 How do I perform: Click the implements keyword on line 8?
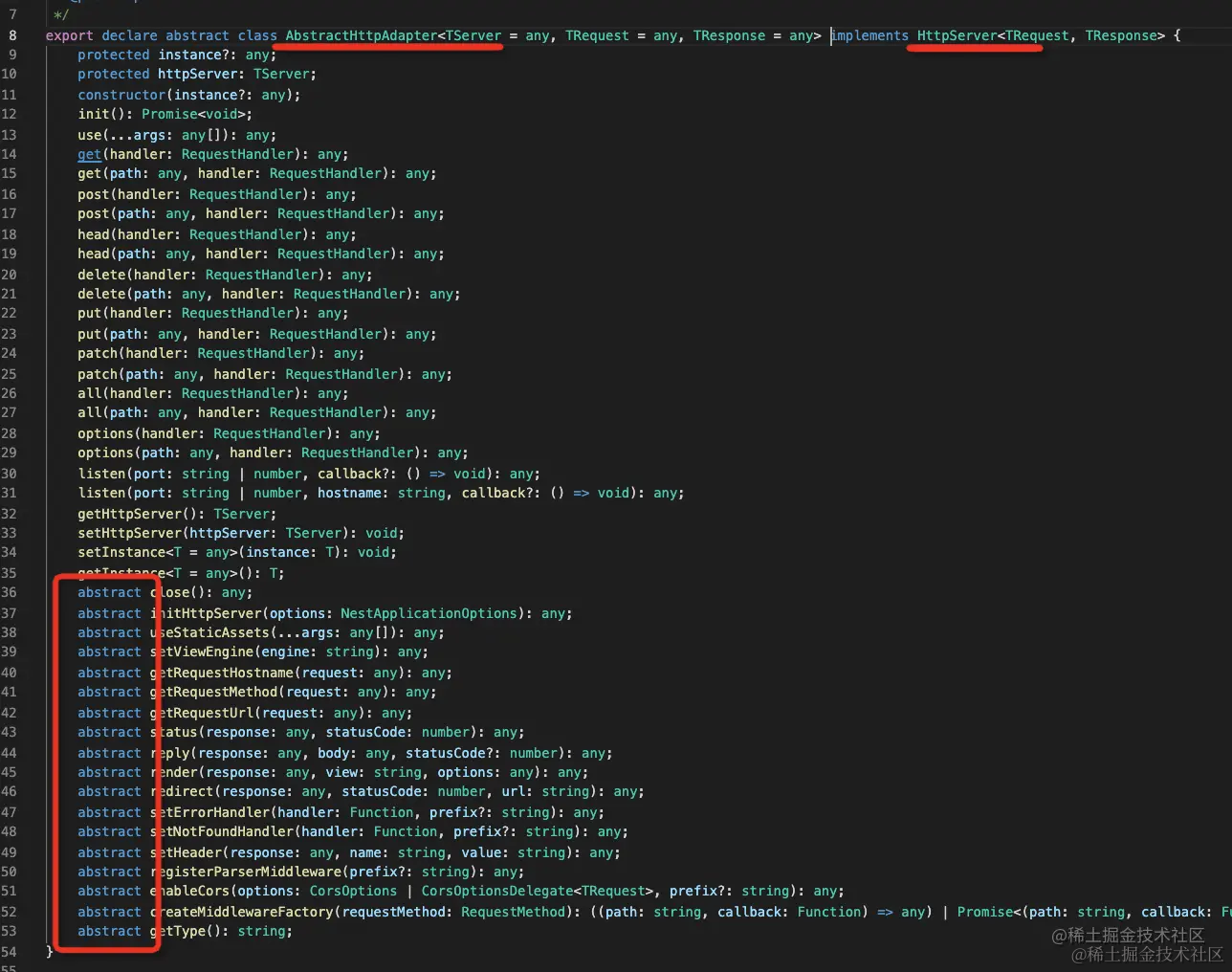click(869, 35)
